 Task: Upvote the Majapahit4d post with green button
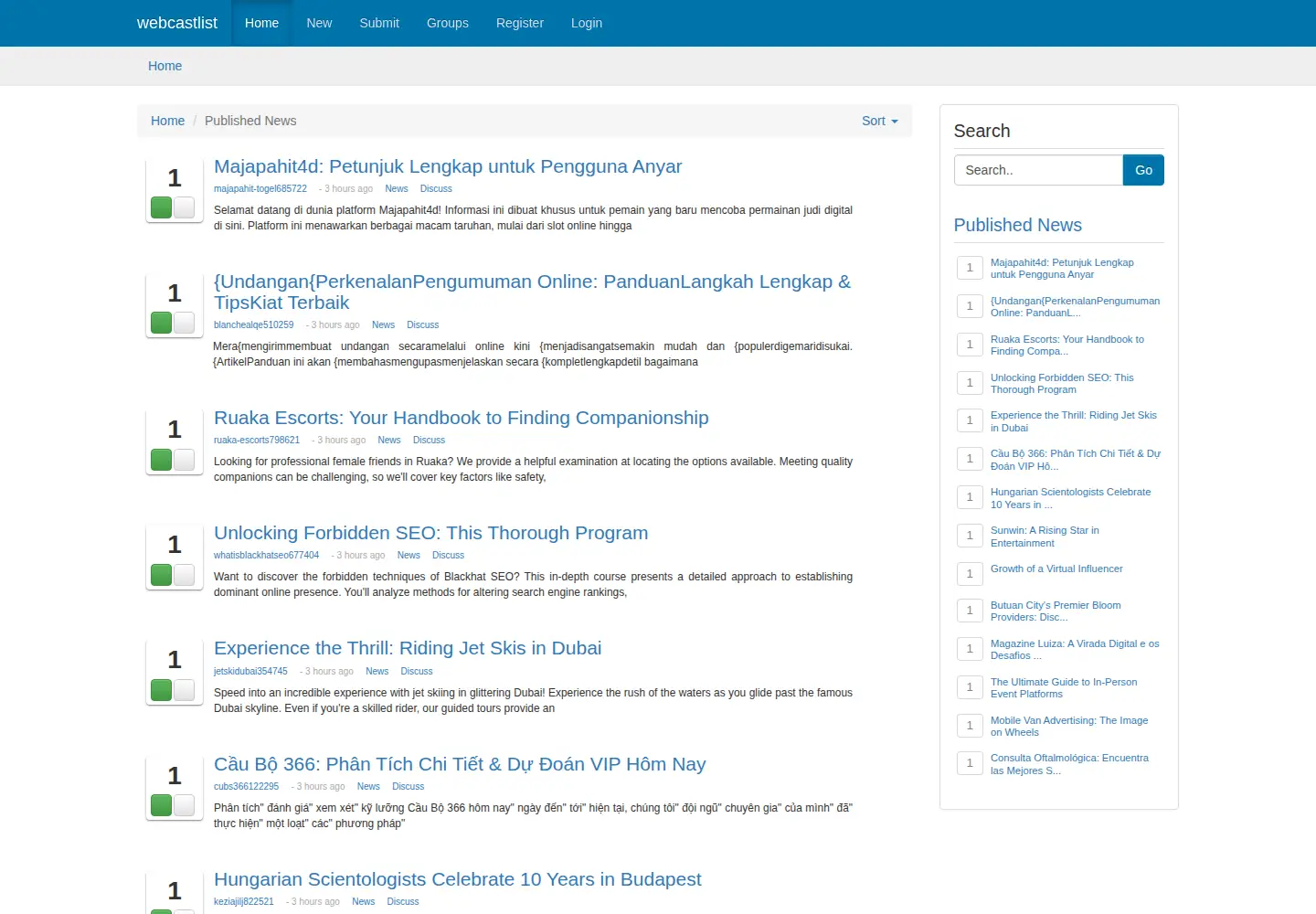click(x=162, y=207)
